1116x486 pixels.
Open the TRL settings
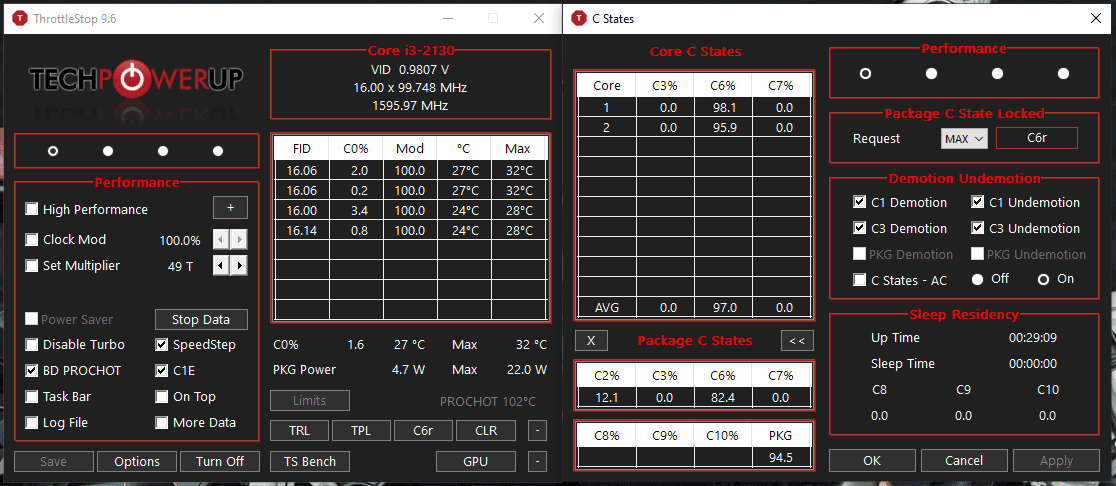(x=300, y=430)
